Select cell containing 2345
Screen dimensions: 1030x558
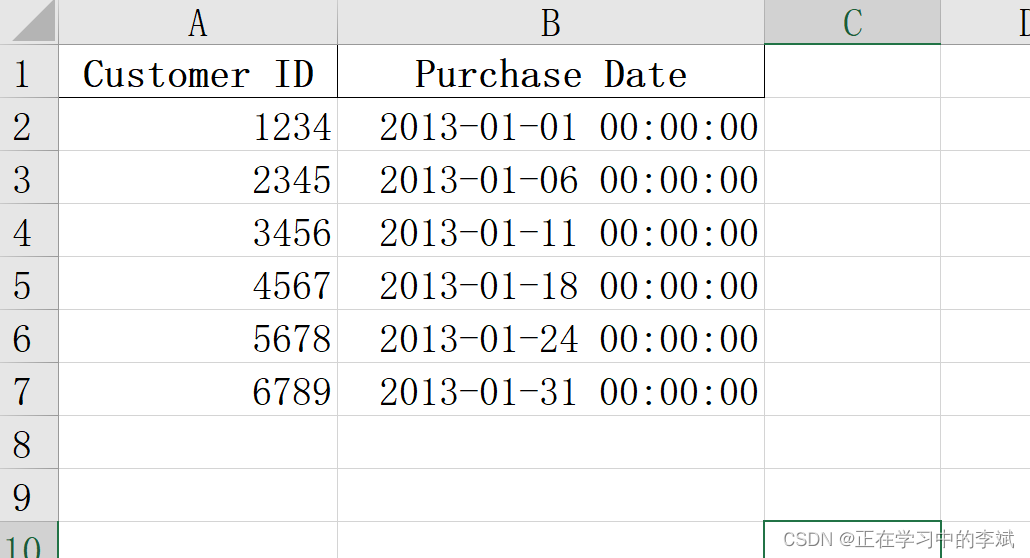[x=198, y=177]
